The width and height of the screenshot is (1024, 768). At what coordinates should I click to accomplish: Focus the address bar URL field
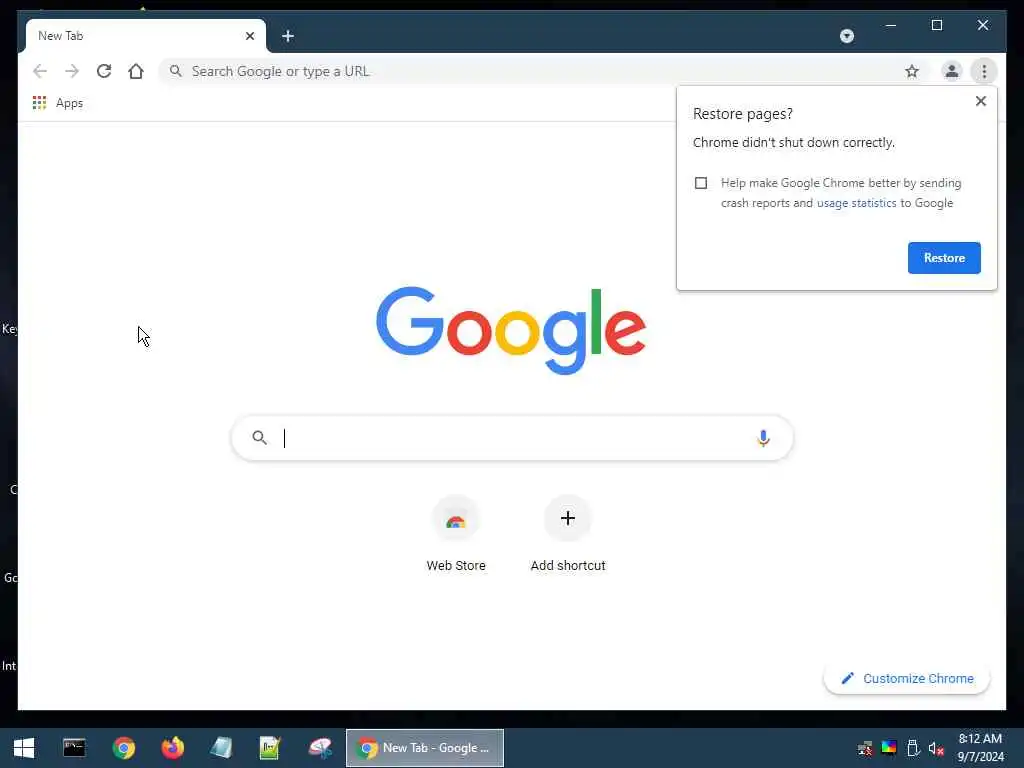[542, 71]
